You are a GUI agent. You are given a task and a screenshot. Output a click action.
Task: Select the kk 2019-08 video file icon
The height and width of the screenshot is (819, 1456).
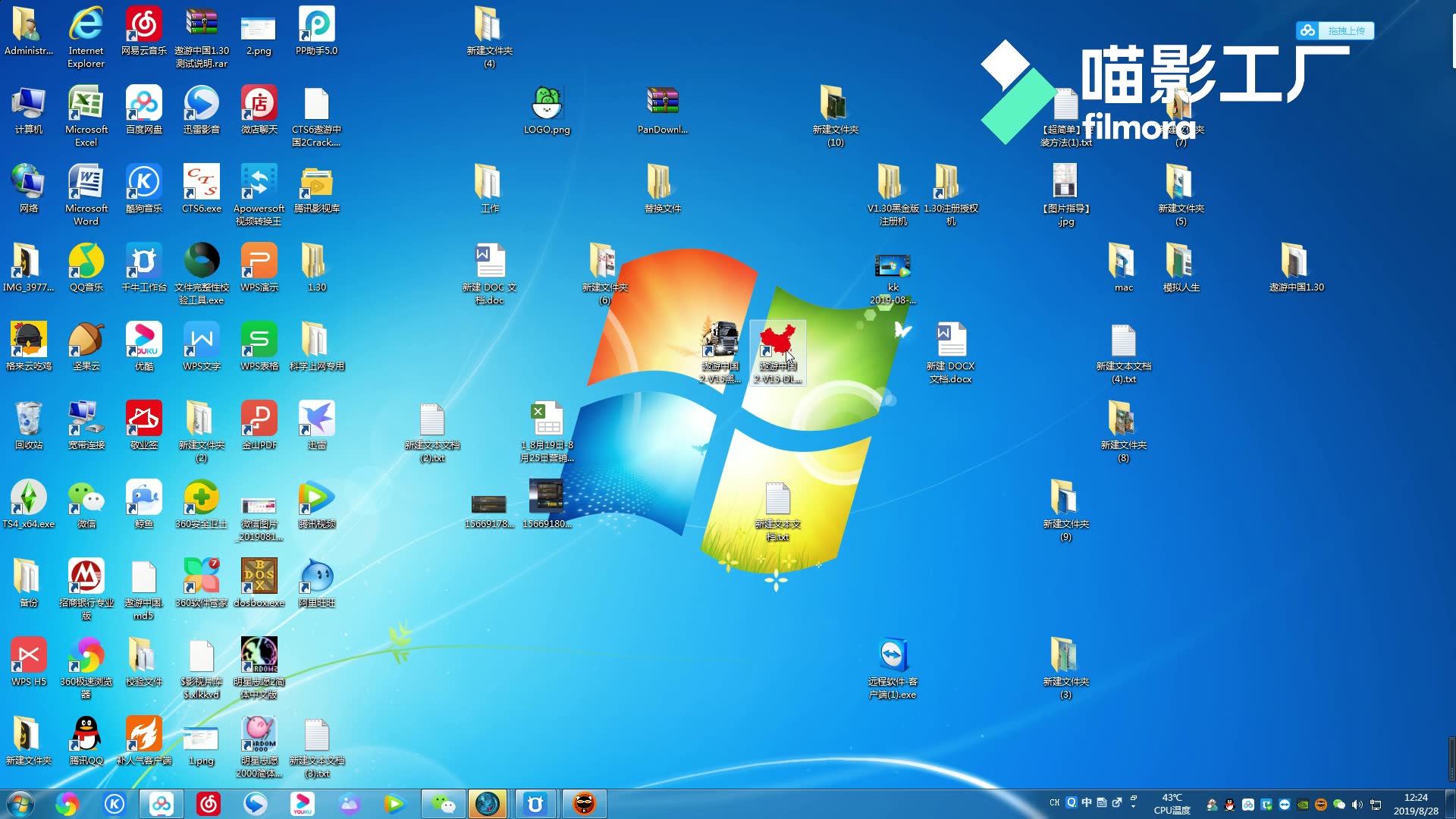click(x=893, y=280)
